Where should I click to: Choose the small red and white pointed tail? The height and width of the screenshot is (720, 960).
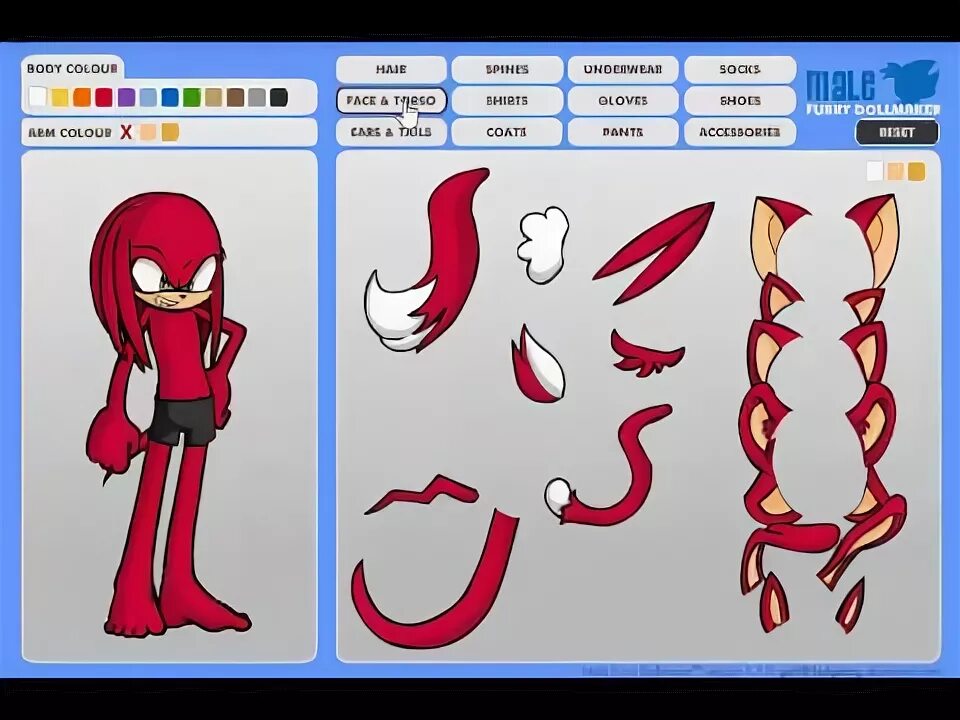539,364
